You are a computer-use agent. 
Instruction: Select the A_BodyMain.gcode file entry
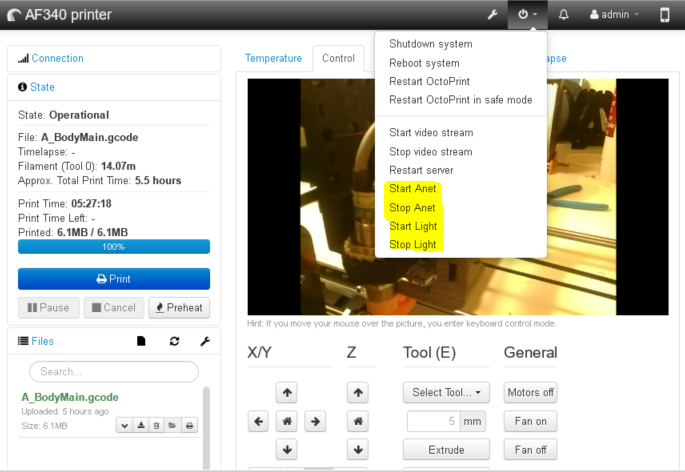pyautogui.click(x=70, y=397)
